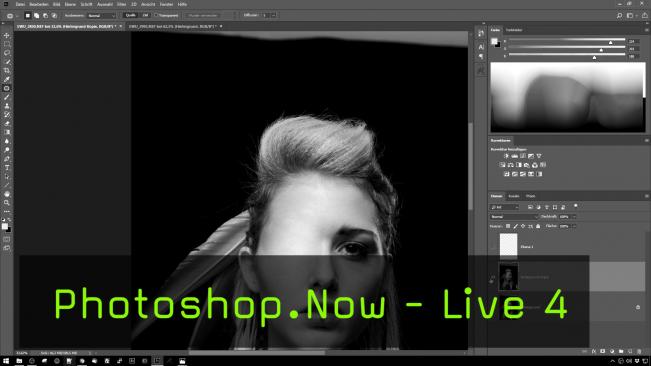Switch to the Kanäle tab
This screenshot has width=651, height=366.
click(514, 196)
